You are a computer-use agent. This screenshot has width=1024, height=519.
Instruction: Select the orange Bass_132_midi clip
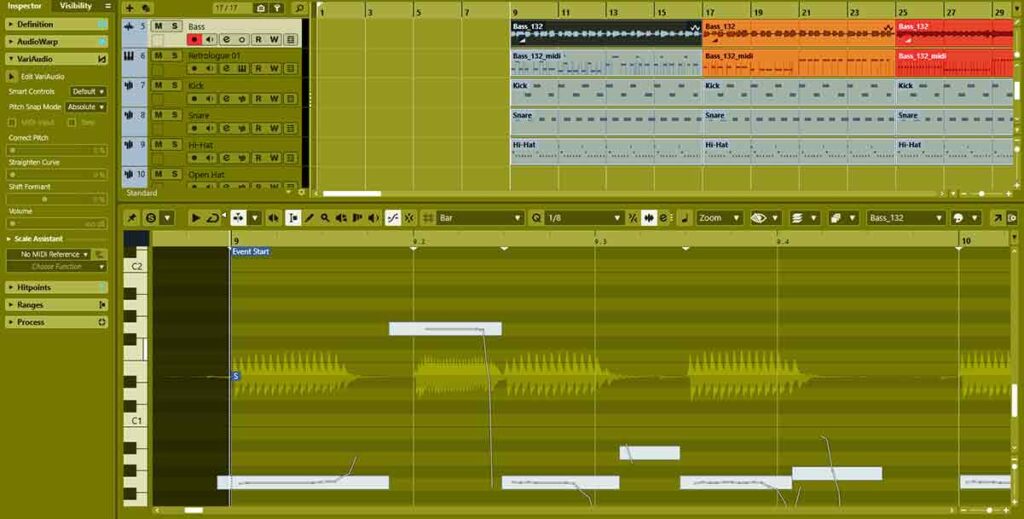799,63
